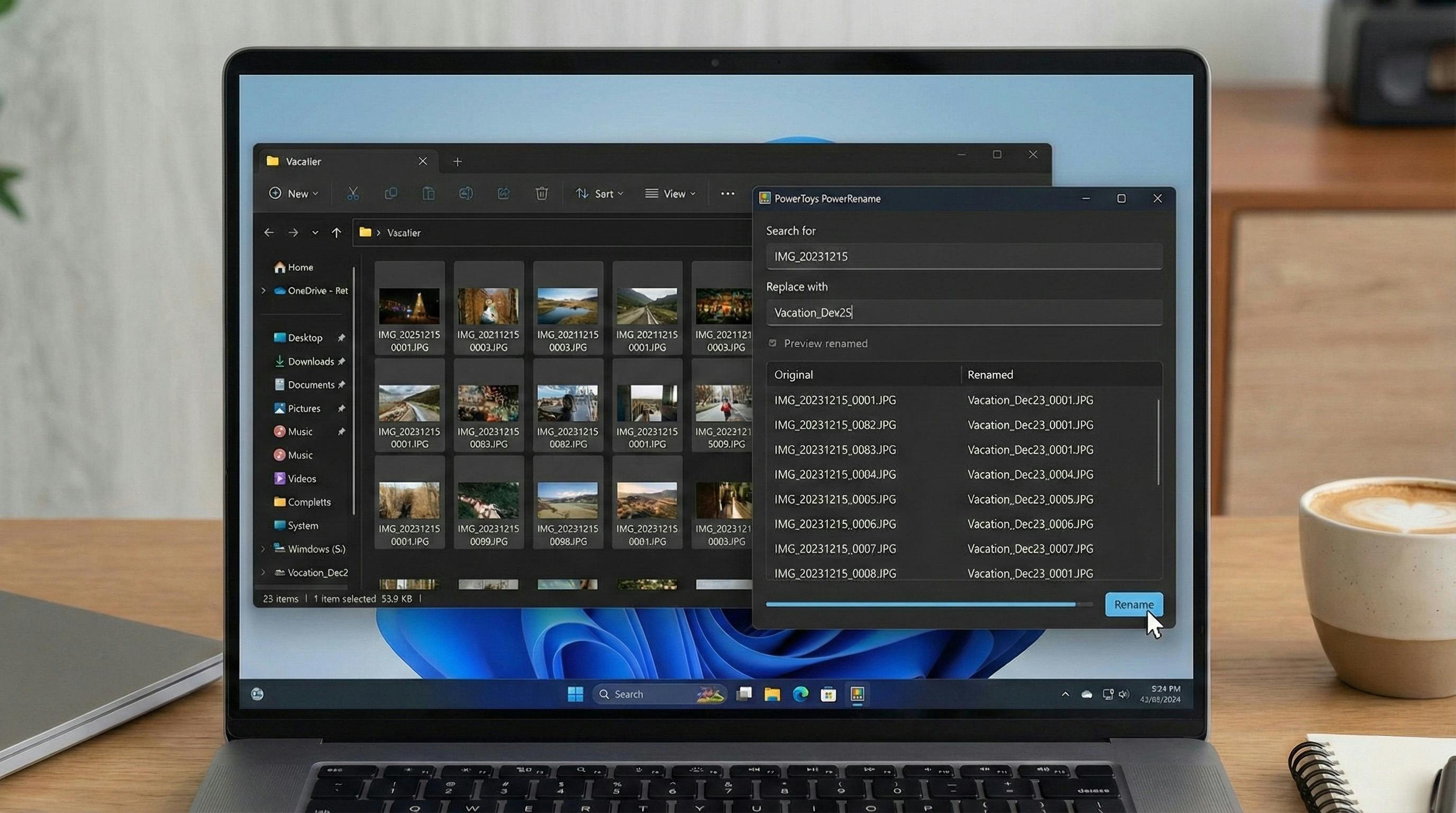
Task: Click the Up arrow navigation icon
Action: (x=336, y=232)
